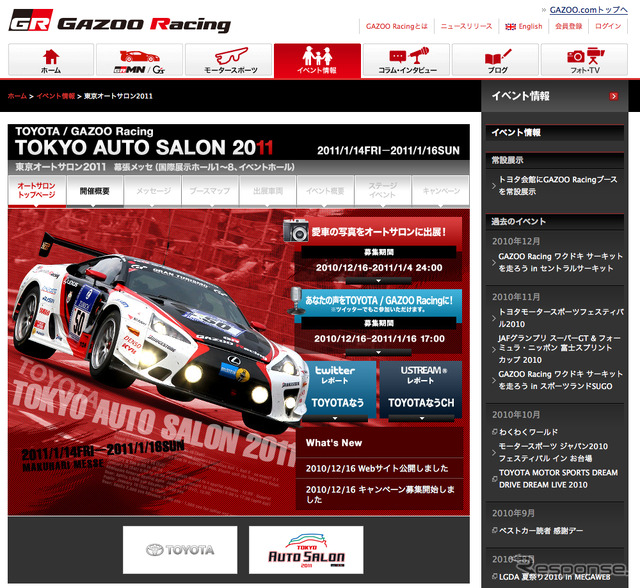Click the UK flag English icon

coord(510,27)
